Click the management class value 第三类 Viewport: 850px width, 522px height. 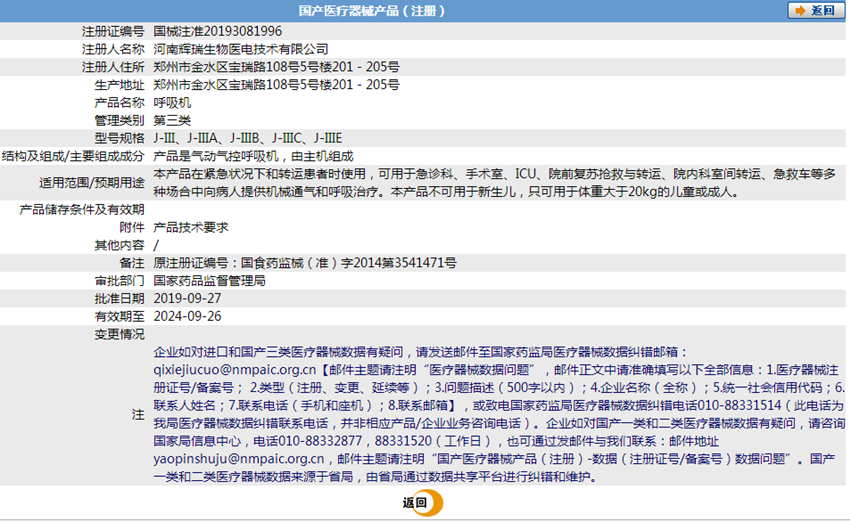(172, 120)
